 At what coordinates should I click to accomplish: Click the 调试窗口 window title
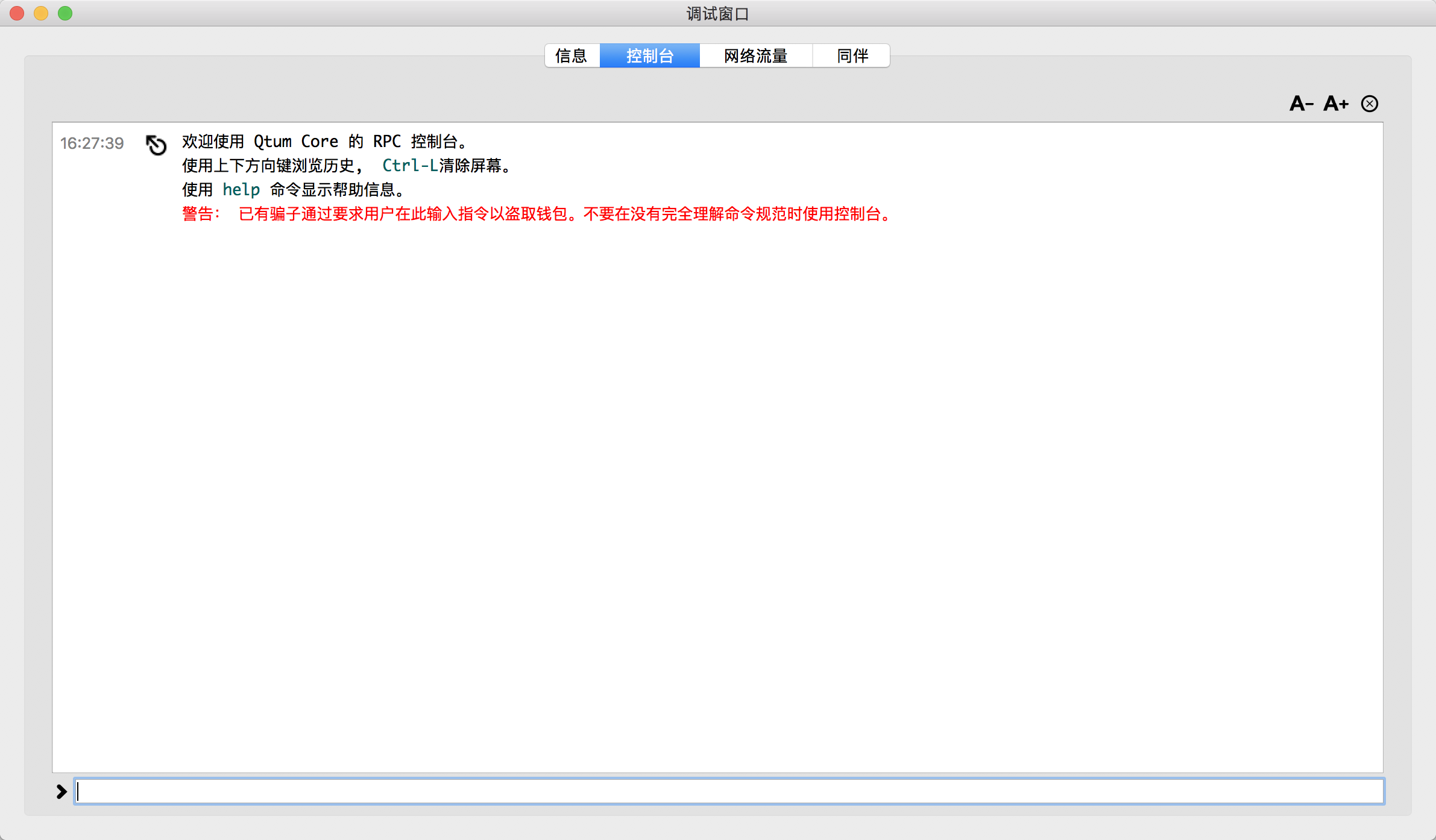click(x=717, y=13)
